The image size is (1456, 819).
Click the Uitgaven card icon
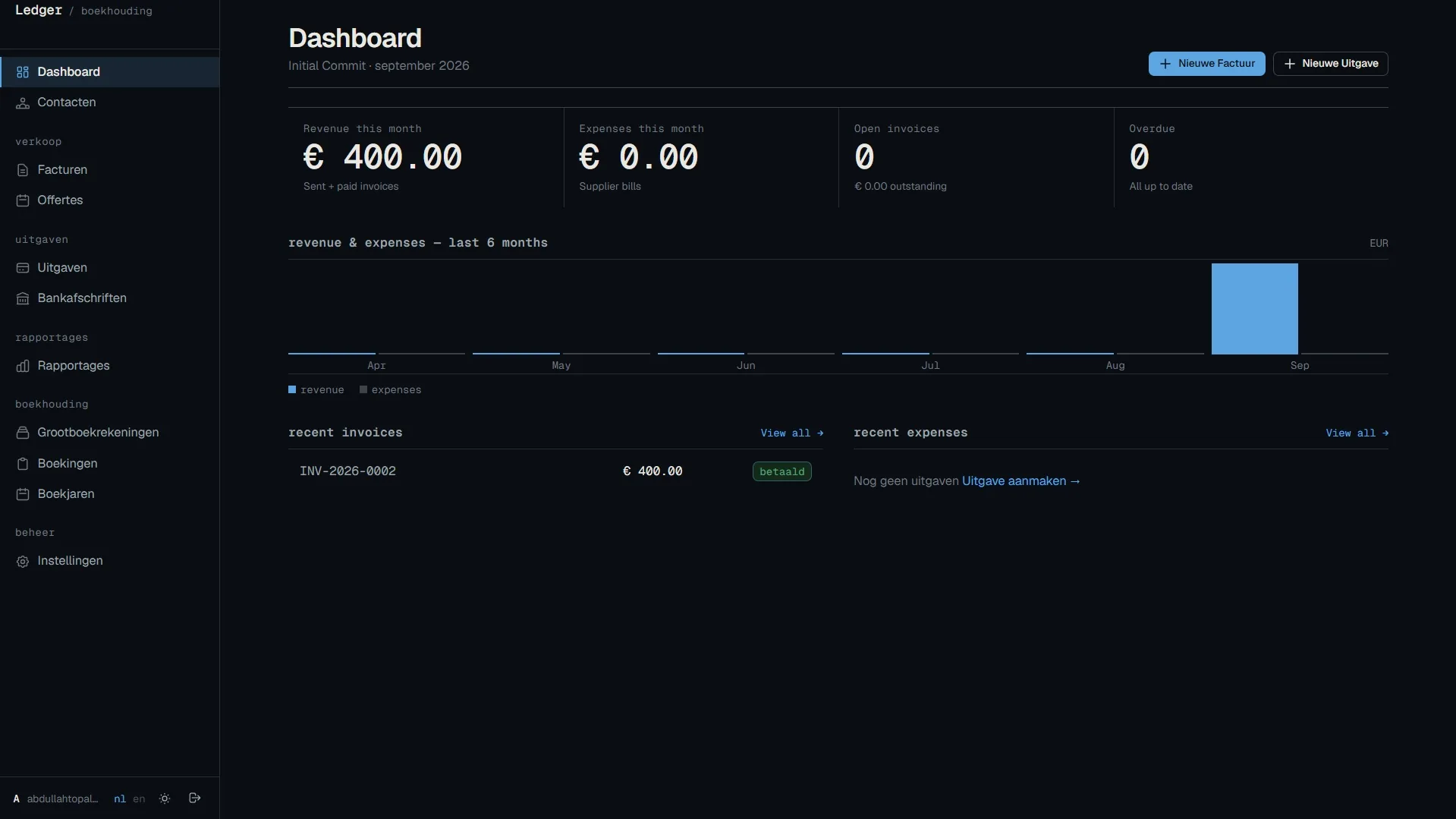pyautogui.click(x=23, y=268)
